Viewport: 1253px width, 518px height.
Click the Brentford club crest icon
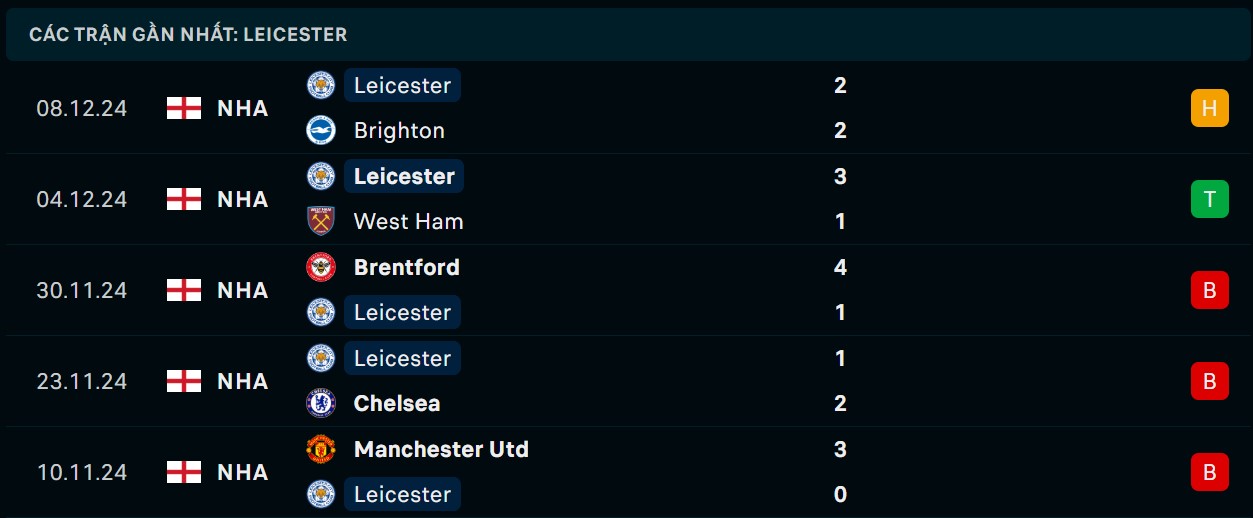(x=321, y=267)
